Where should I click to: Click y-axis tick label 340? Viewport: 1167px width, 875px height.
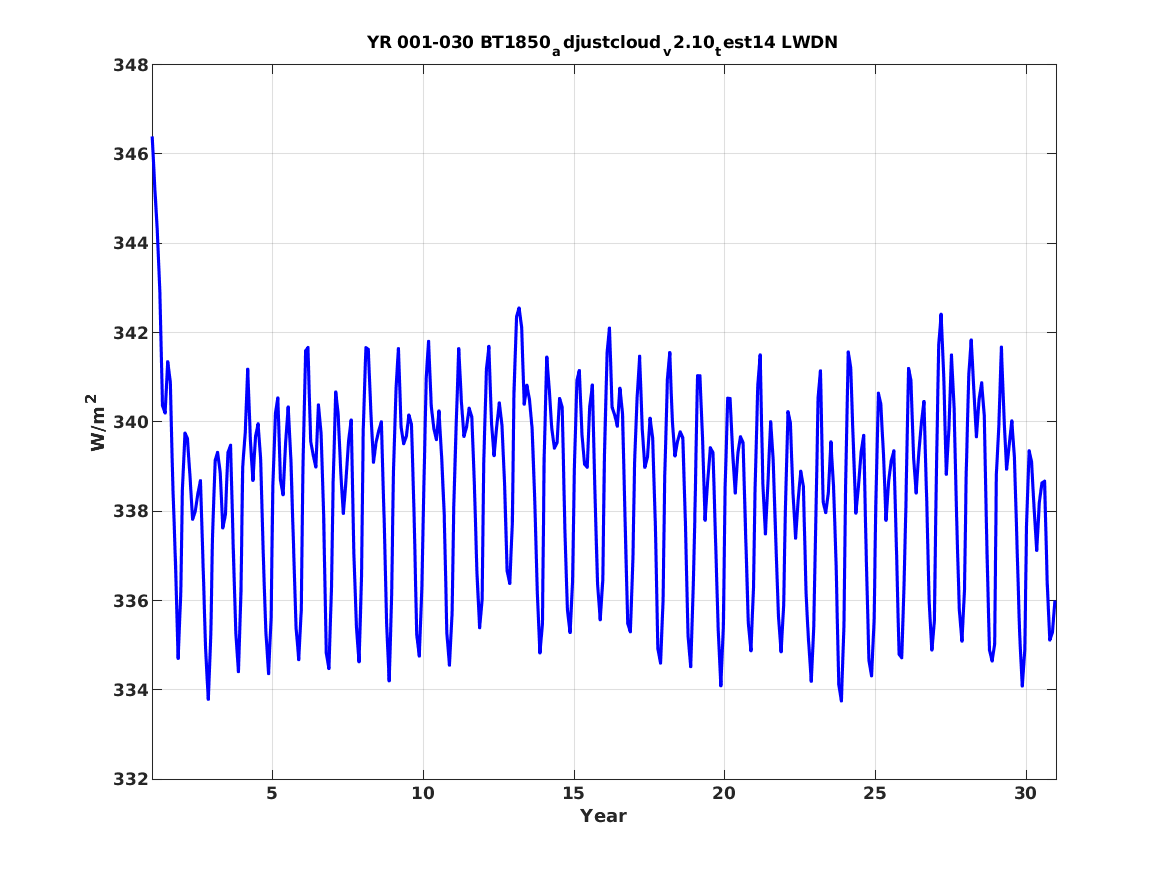[130, 422]
